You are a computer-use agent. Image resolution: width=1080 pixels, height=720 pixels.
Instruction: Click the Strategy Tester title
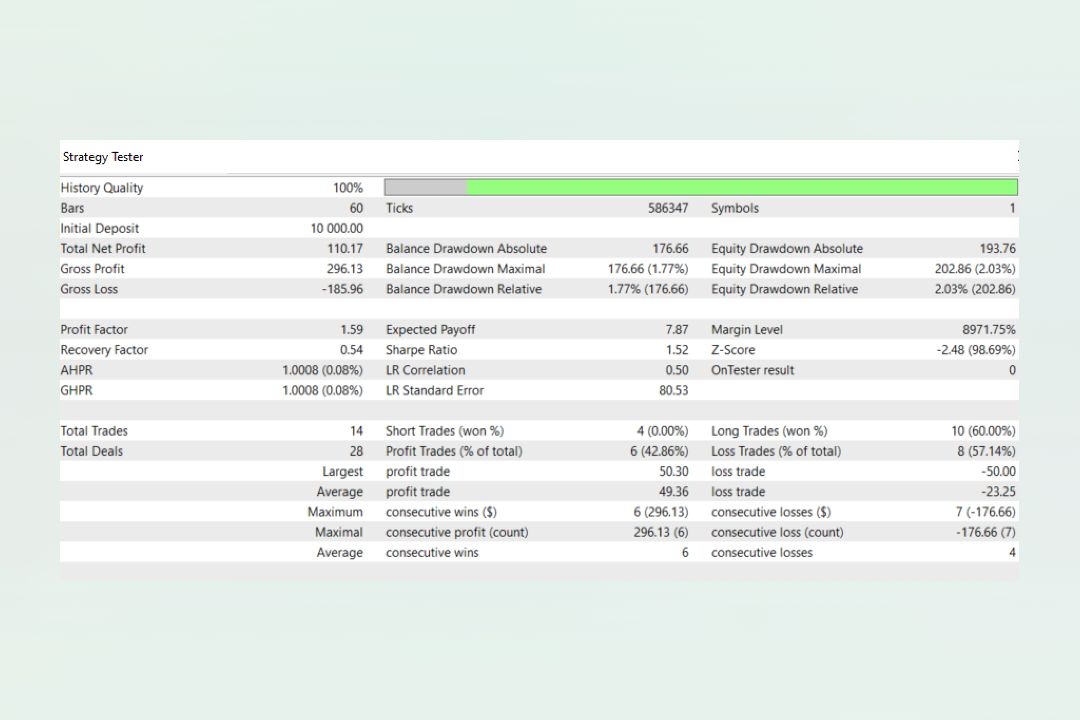tap(103, 157)
